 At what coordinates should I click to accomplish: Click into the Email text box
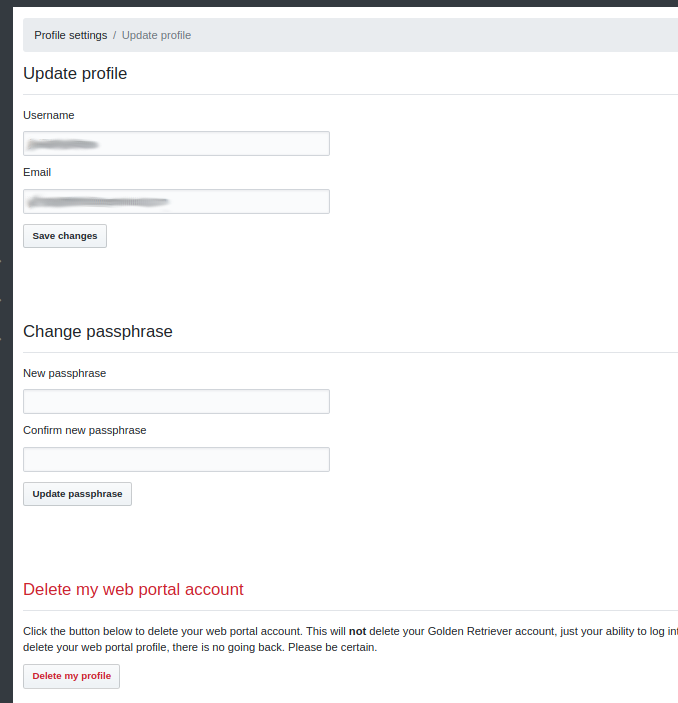(x=176, y=202)
